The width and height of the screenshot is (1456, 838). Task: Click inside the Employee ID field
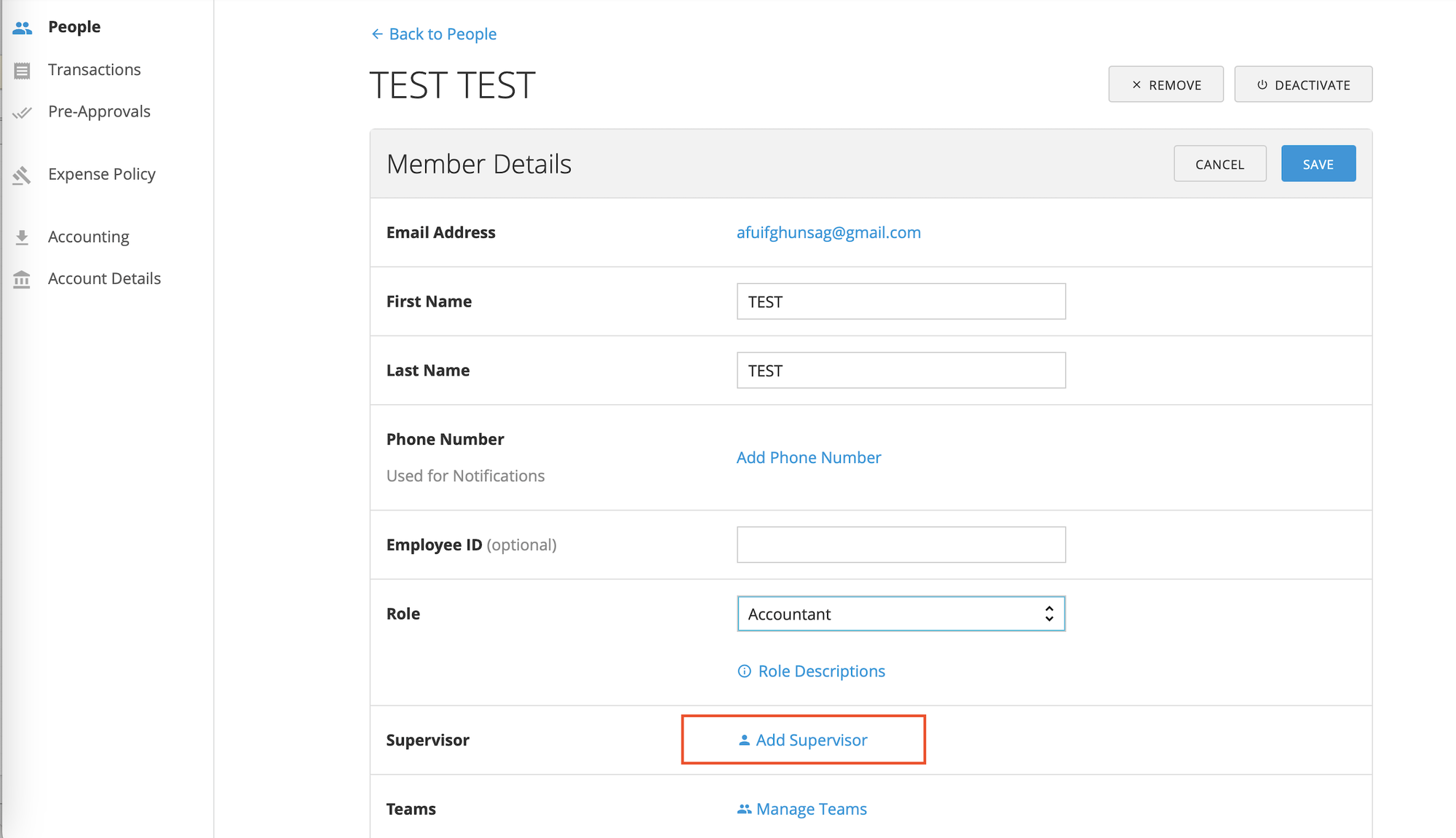(x=901, y=544)
